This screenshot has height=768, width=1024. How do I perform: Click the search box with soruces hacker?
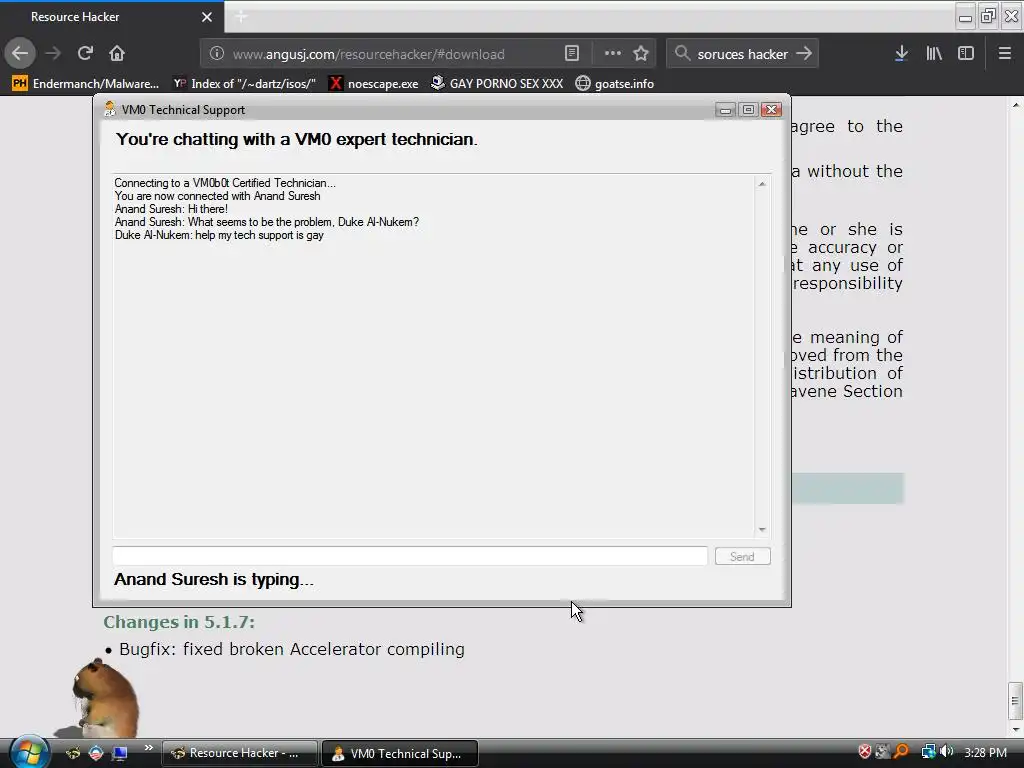[742, 54]
